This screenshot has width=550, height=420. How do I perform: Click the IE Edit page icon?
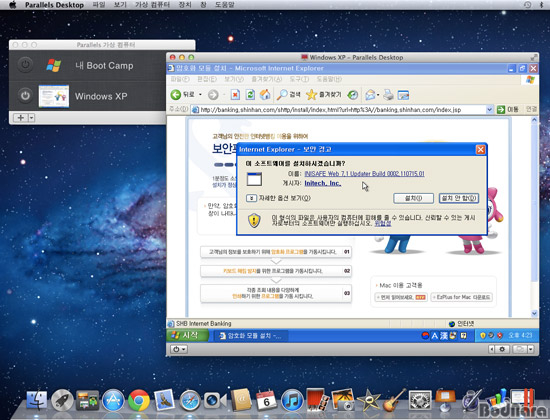pyautogui.click(x=403, y=95)
